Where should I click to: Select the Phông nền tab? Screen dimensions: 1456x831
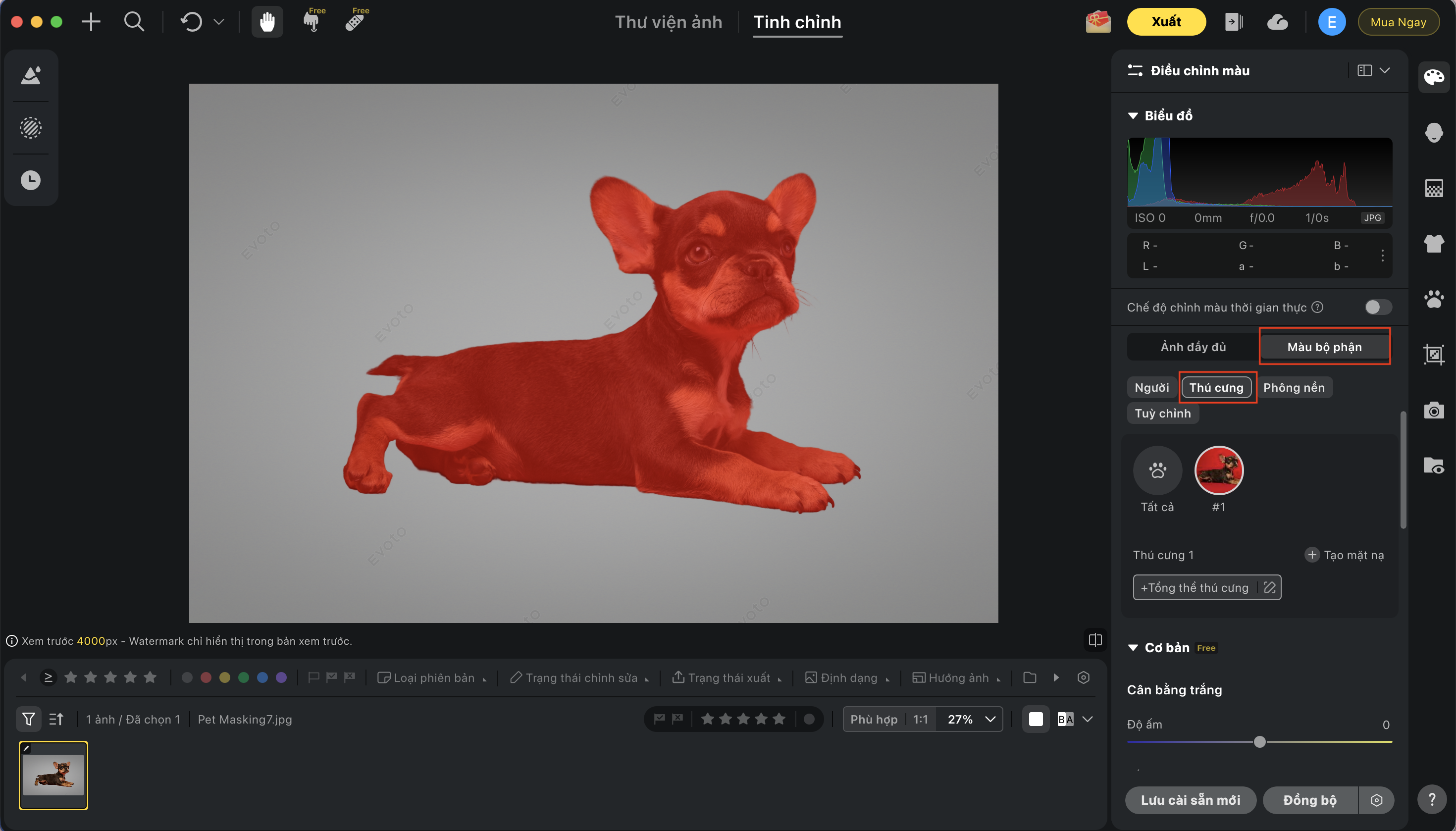pyautogui.click(x=1294, y=388)
